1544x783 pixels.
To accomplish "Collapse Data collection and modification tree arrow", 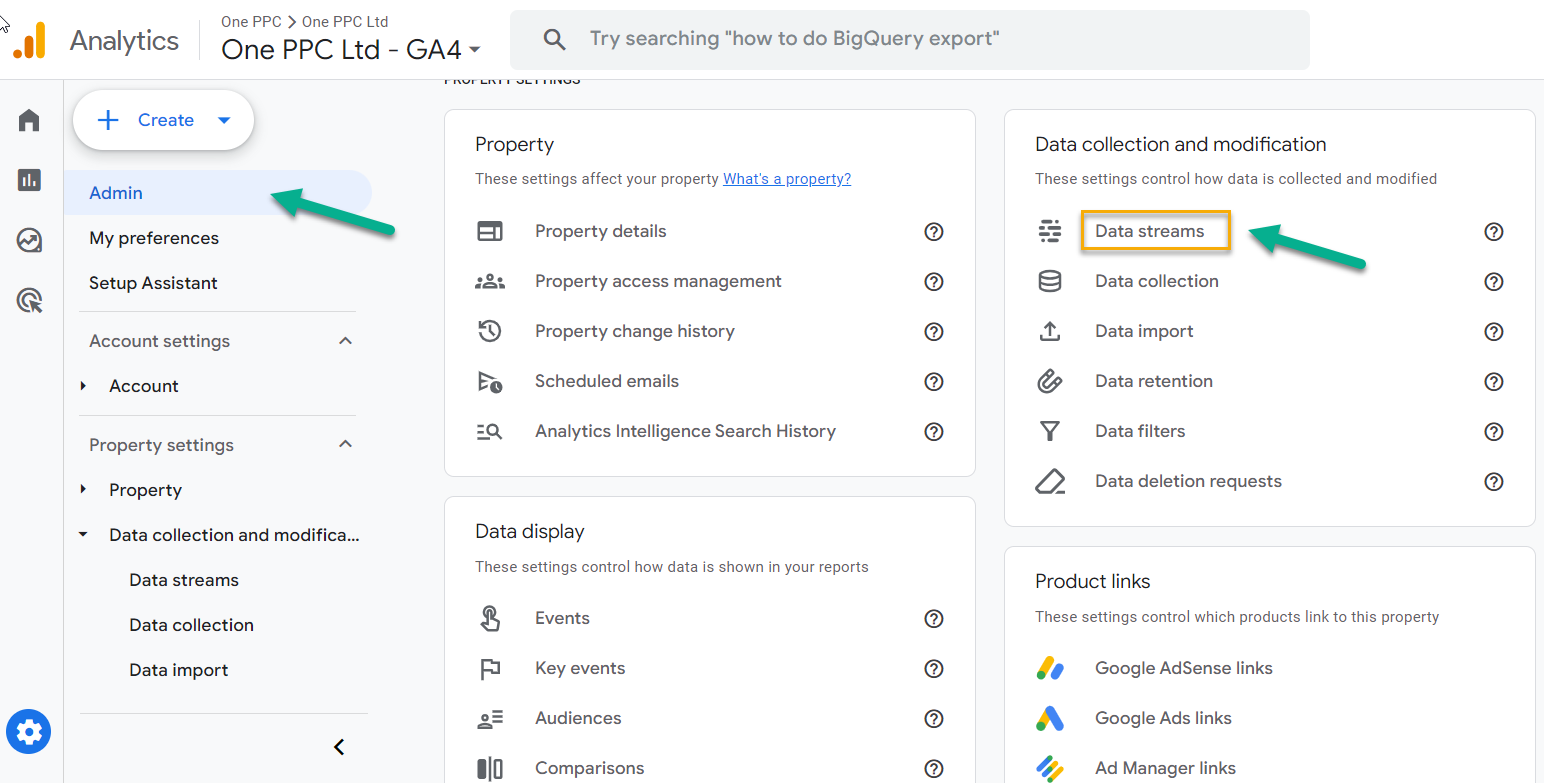I will (x=84, y=535).
